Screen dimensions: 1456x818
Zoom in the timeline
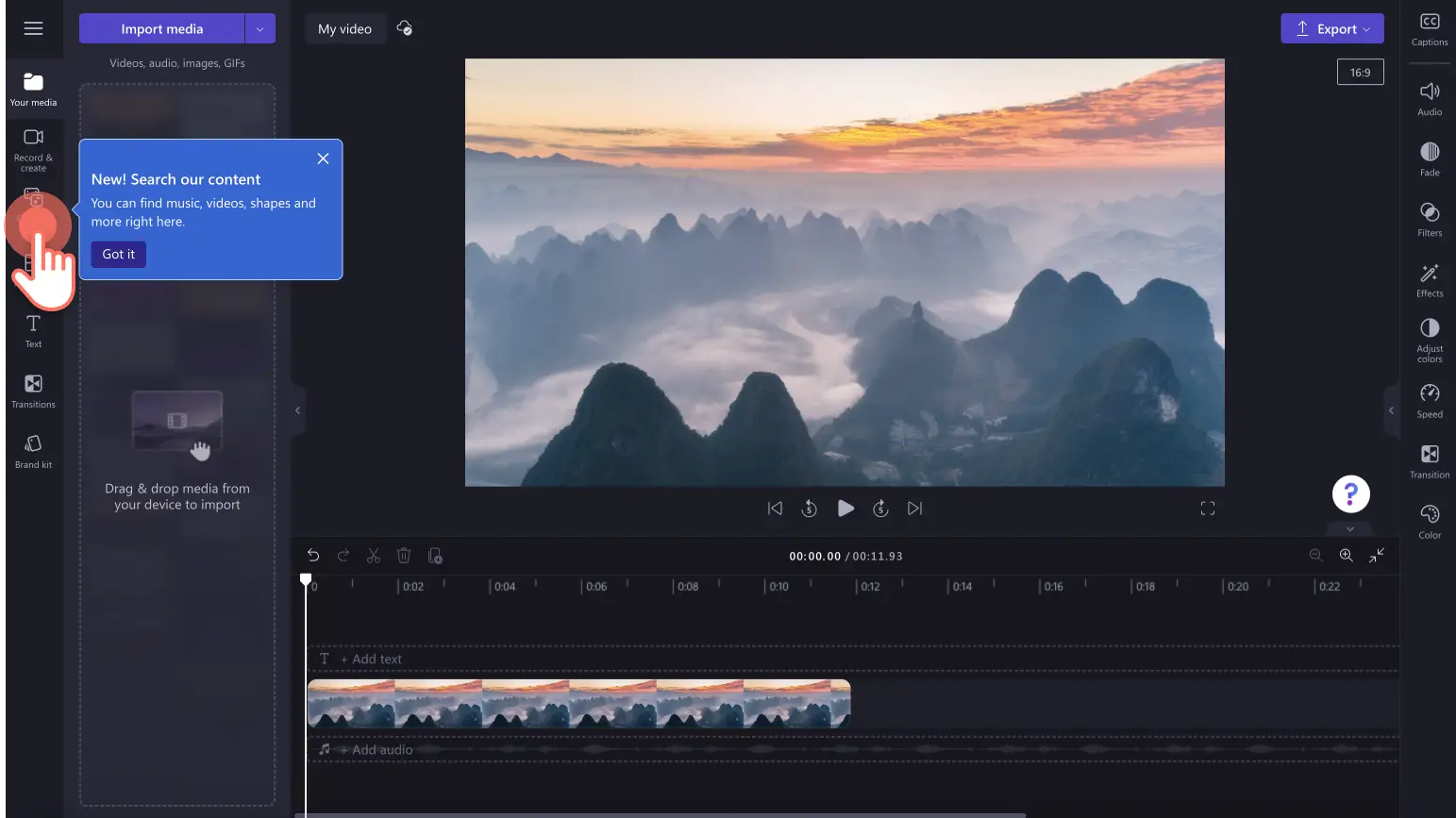point(1347,556)
